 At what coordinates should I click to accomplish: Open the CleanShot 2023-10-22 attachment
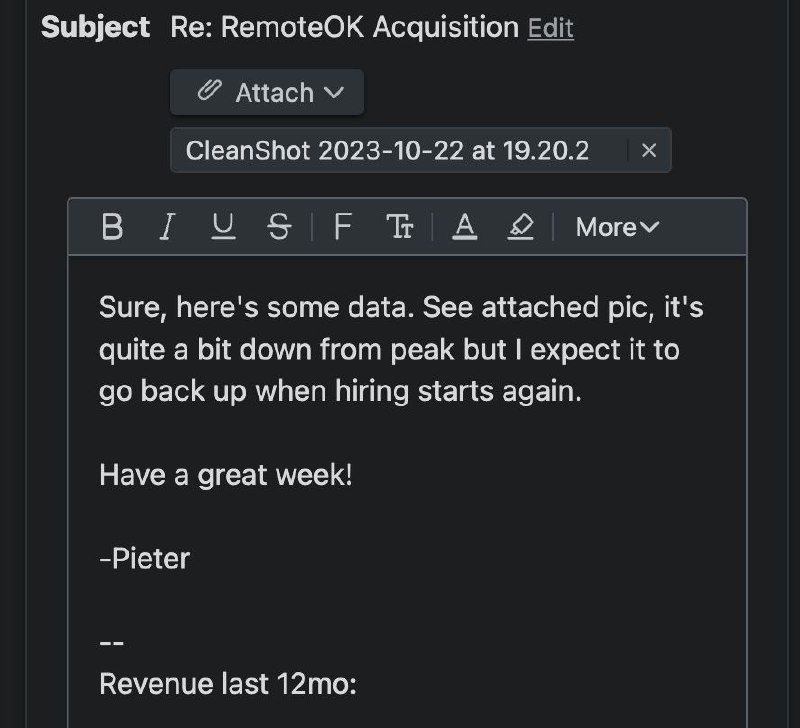click(x=387, y=150)
